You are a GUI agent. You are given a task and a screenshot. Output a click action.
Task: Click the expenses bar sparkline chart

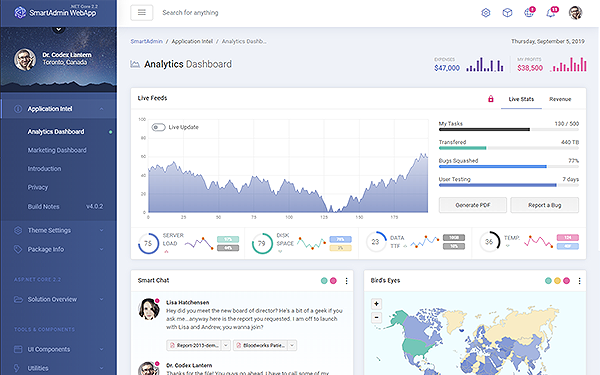tap(484, 65)
